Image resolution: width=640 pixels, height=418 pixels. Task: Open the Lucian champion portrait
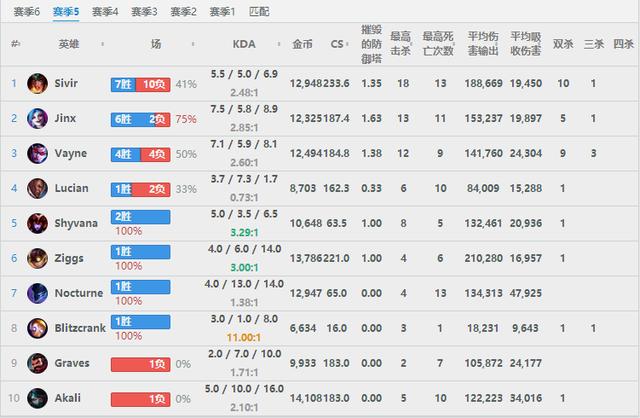click(38, 188)
